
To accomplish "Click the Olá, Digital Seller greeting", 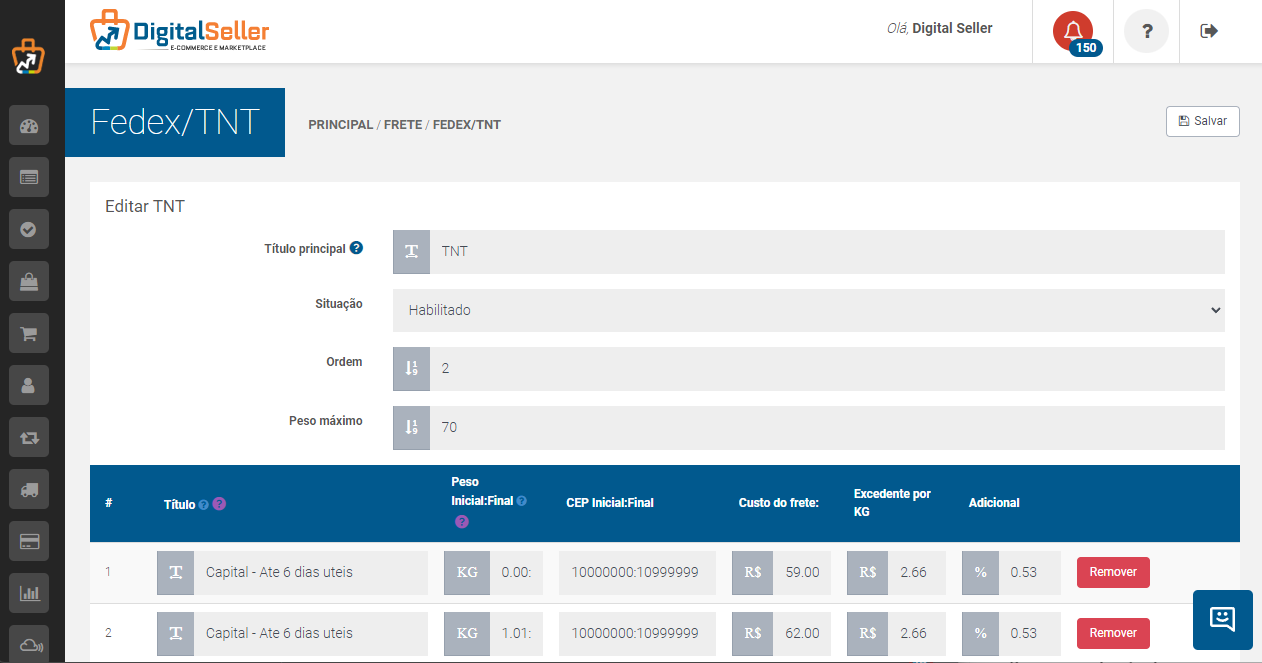I will pos(940,28).
